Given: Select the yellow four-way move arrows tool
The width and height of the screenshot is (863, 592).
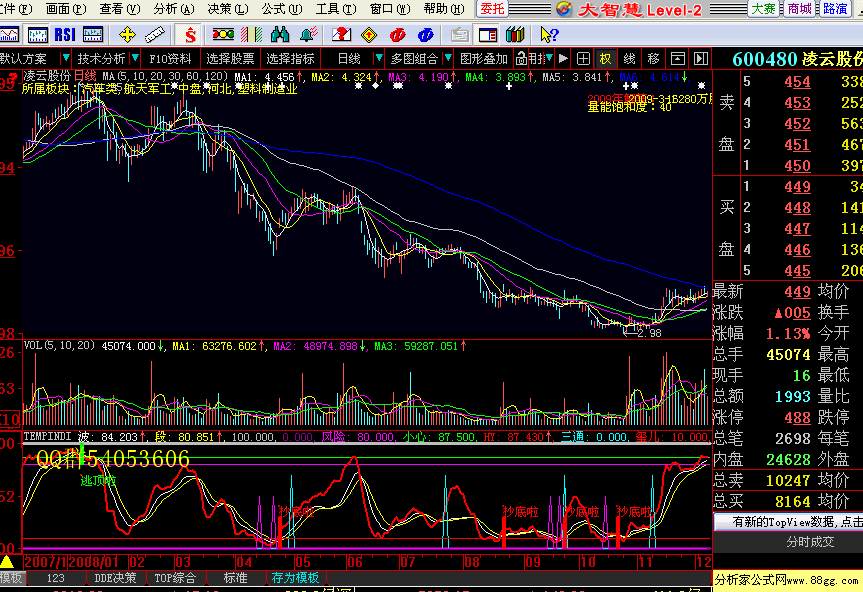Looking at the screenshot, I should coord(127,35).
